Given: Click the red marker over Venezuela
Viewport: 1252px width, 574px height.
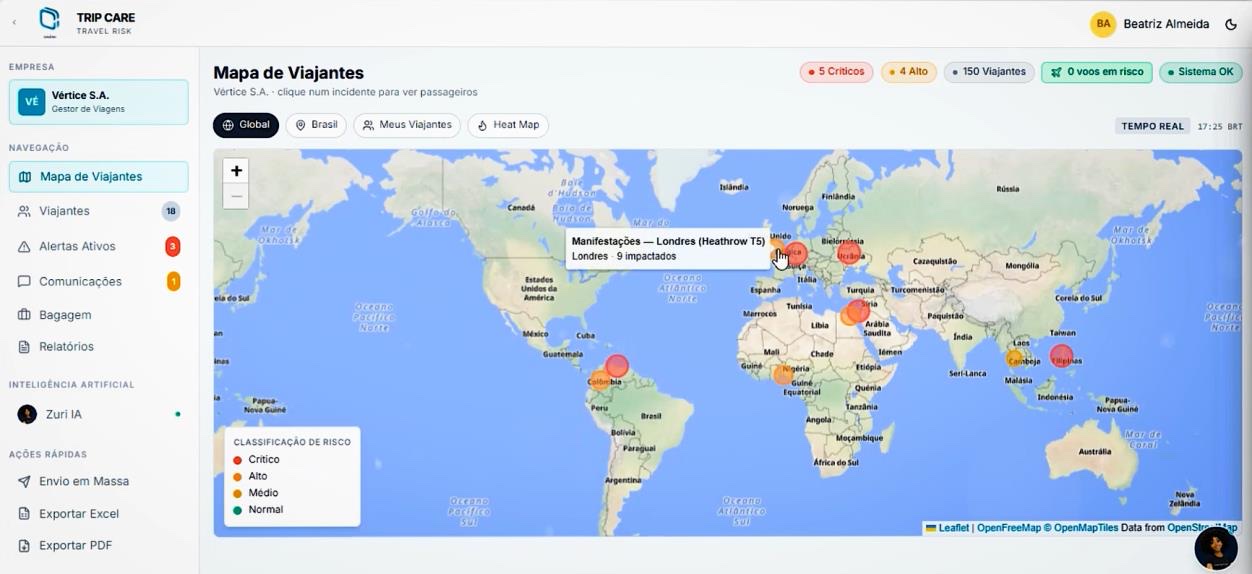Looking at the screenshot, I should point(617,365).
